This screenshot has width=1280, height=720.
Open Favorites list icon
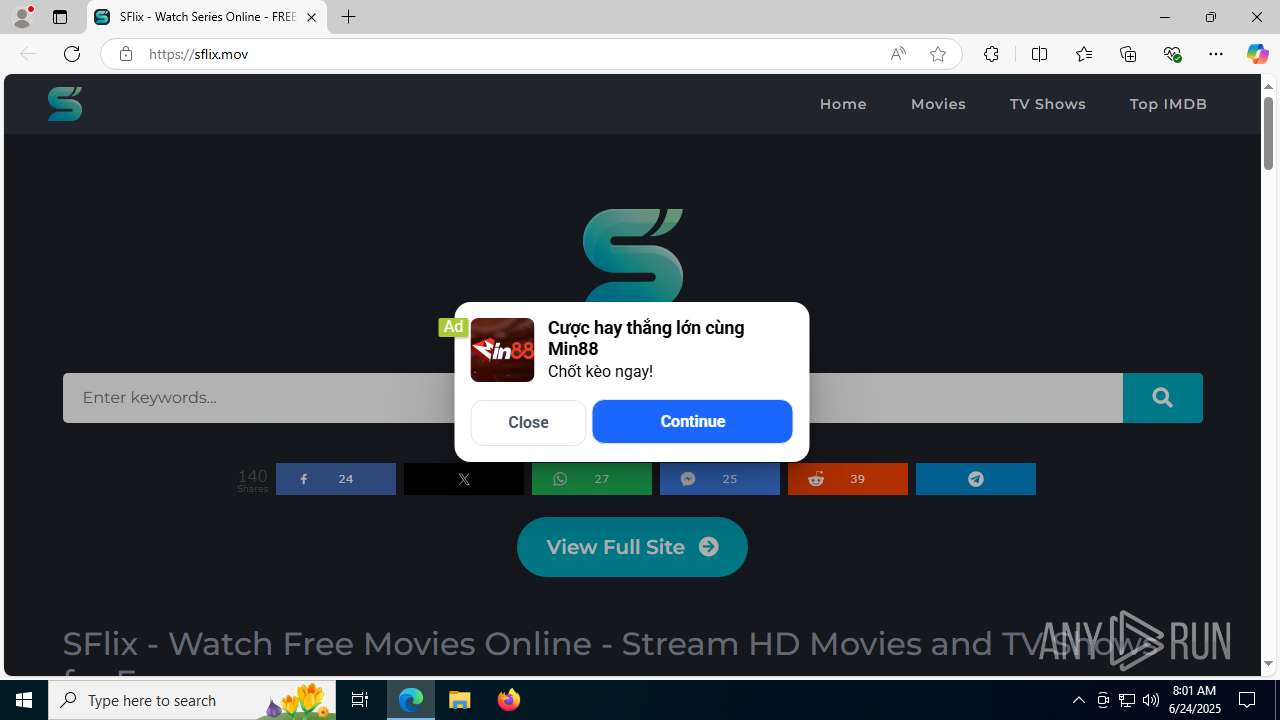[1084, 54]
